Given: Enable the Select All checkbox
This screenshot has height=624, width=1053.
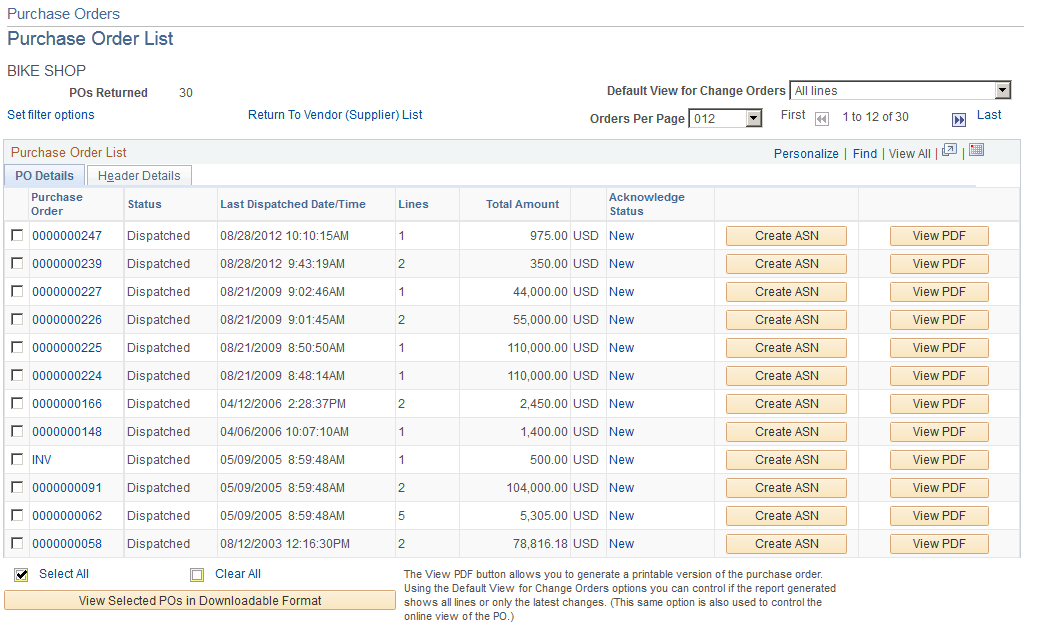Looking at the screenshot, I should click(21, 574).
